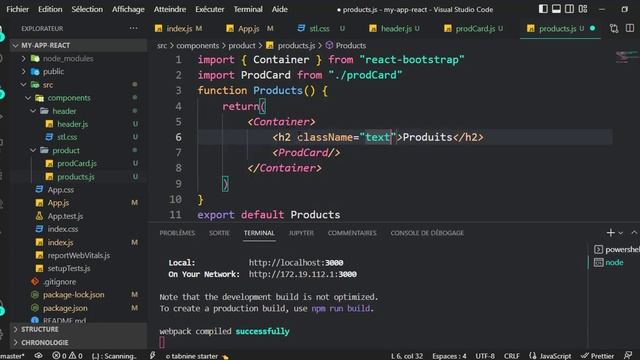640x360 pixels.
Task: Select the powershell terminal instance
Action: coord(616,249)
